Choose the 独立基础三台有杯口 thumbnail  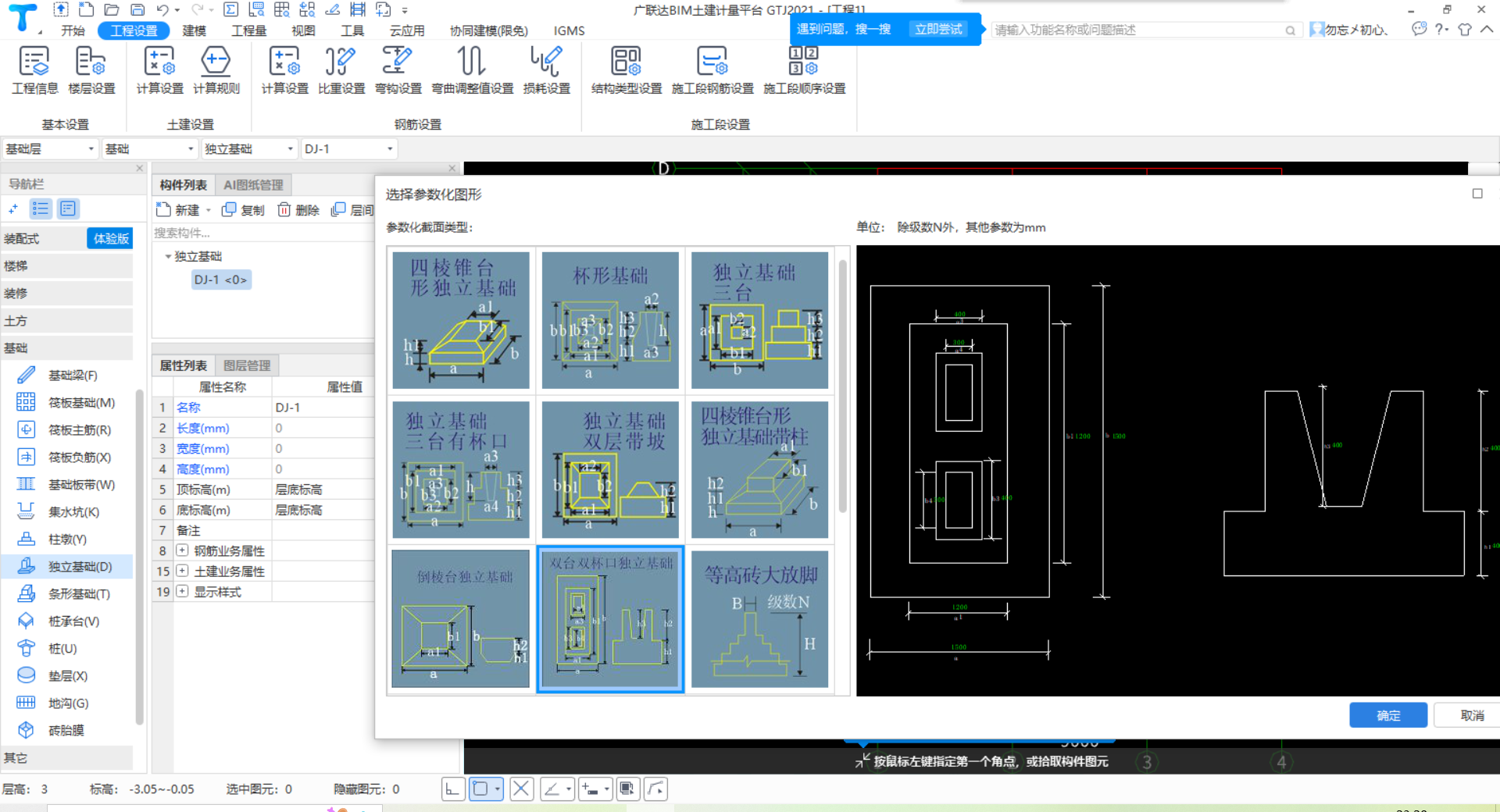461,469
